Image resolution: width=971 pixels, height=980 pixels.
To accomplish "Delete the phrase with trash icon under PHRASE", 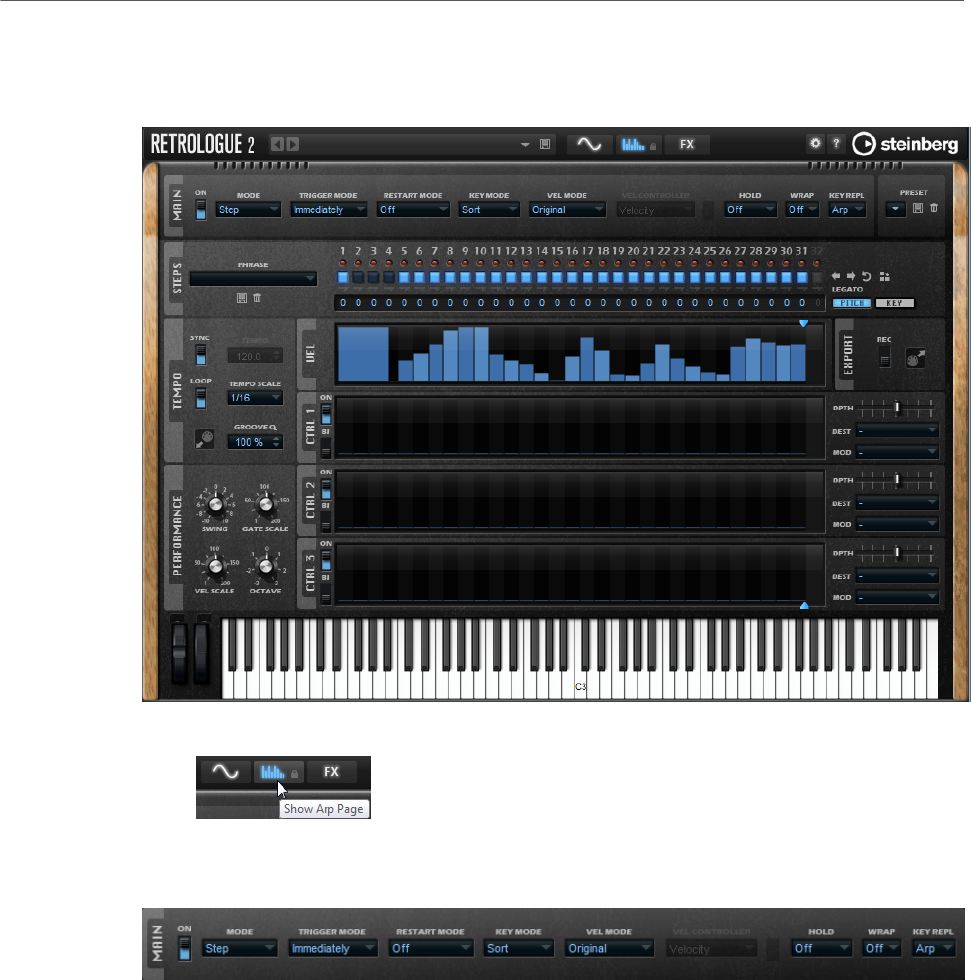I will [x=257, y=298].
